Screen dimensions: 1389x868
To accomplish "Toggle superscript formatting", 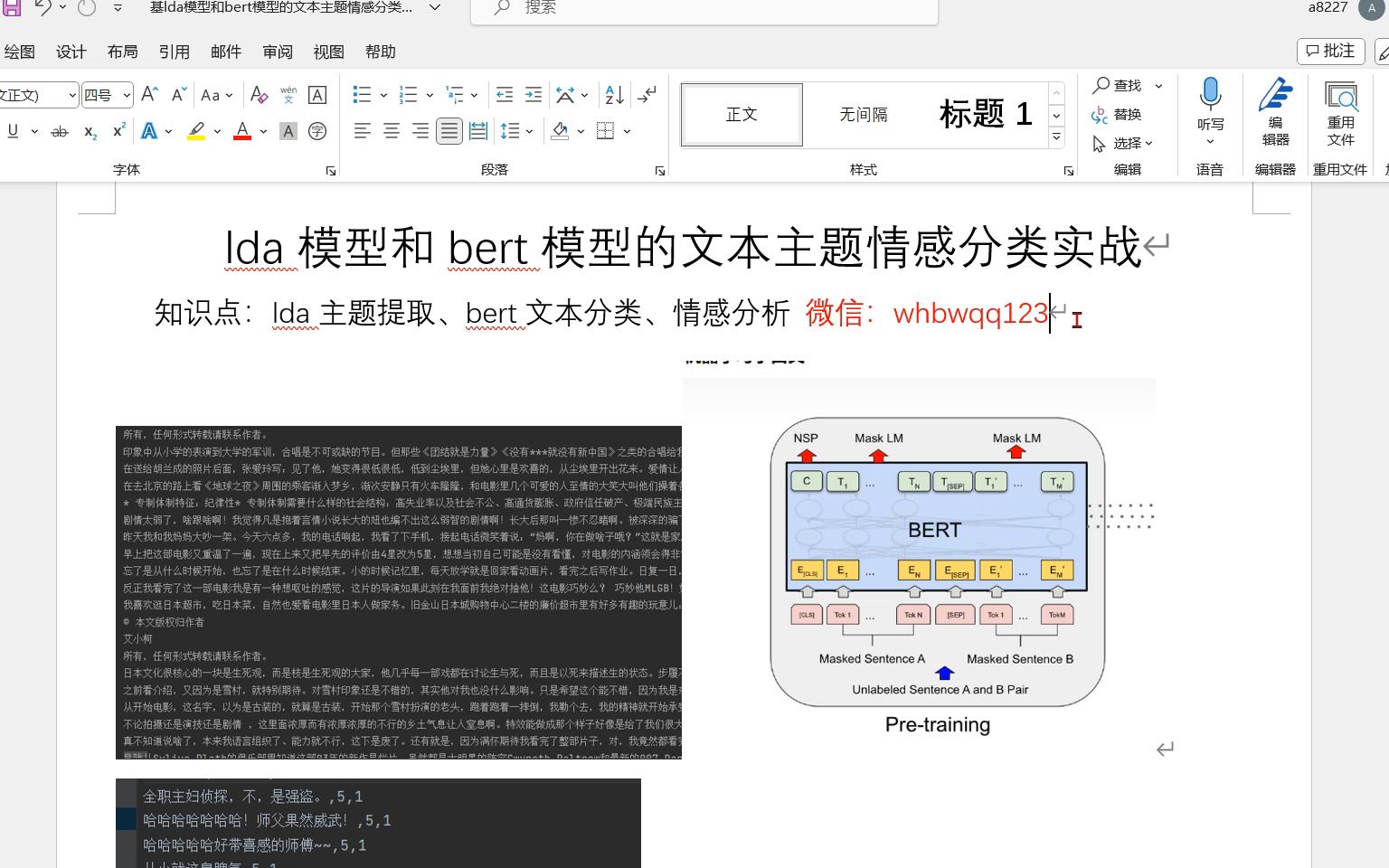I will (x=118, y=131).
